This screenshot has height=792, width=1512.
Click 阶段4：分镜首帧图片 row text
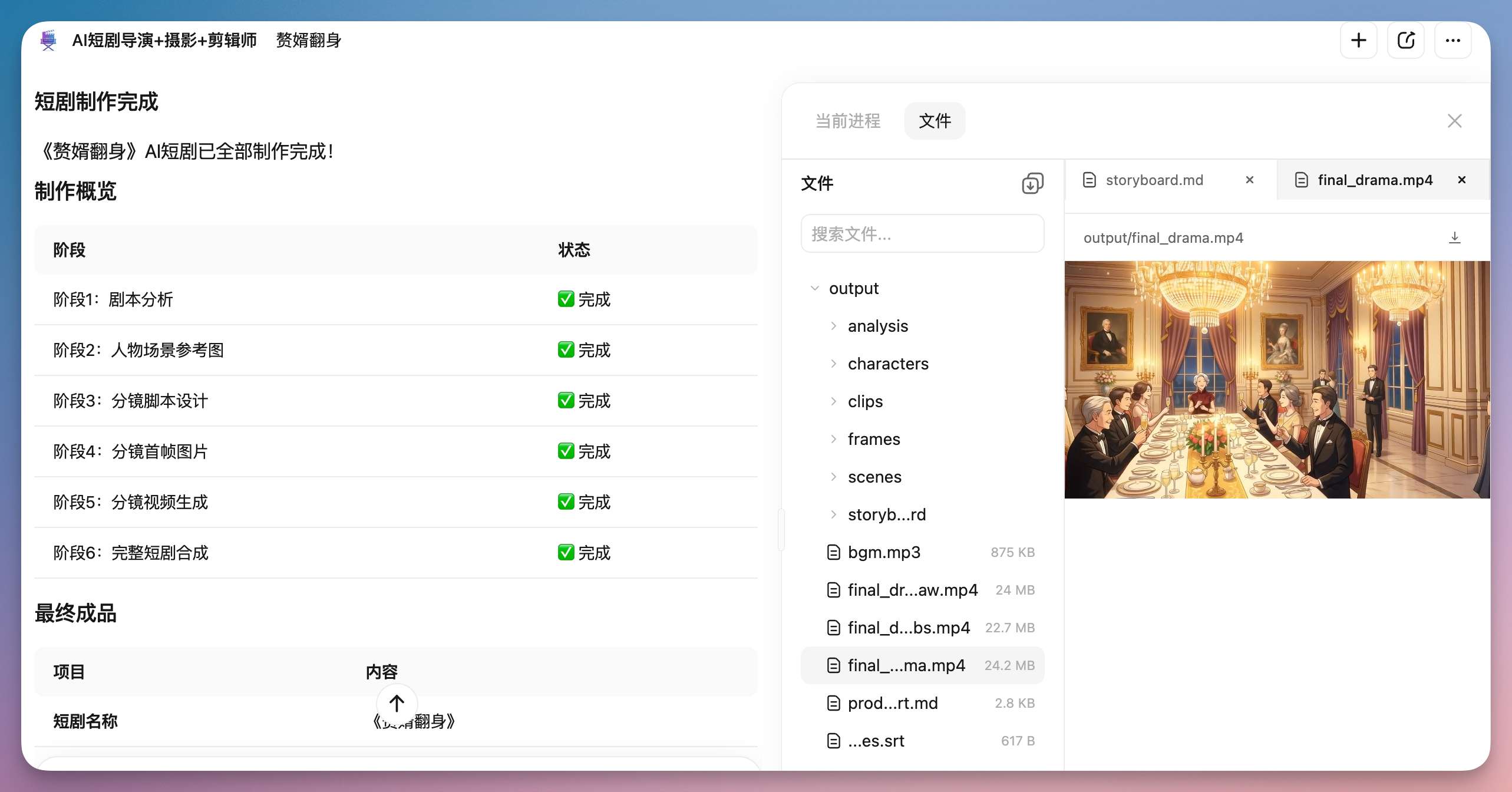click(x=131, y=451)
